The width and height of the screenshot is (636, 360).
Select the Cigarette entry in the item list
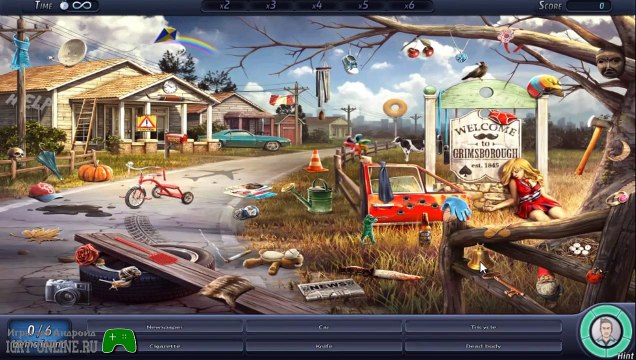165,346
